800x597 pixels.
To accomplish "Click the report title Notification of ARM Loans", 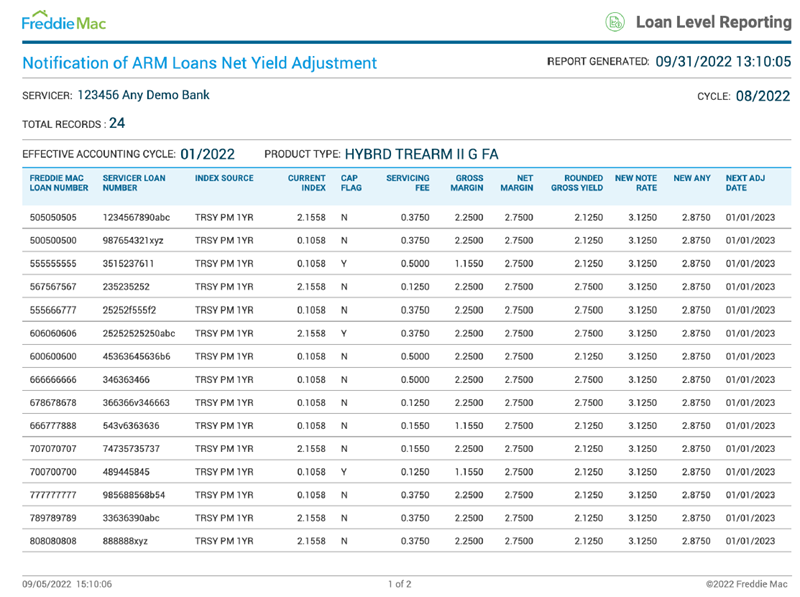I will pos(200,63).
